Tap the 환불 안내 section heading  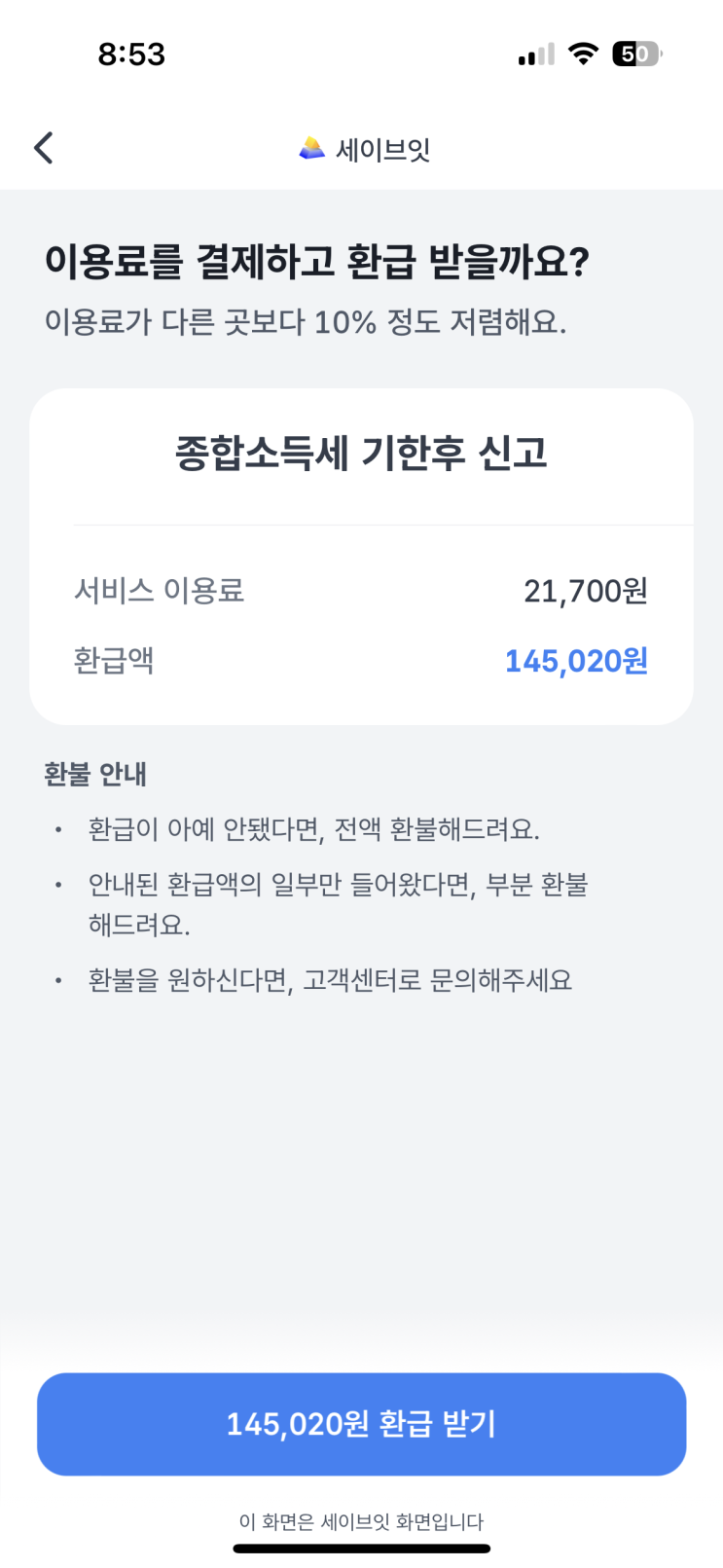[95, 774]
